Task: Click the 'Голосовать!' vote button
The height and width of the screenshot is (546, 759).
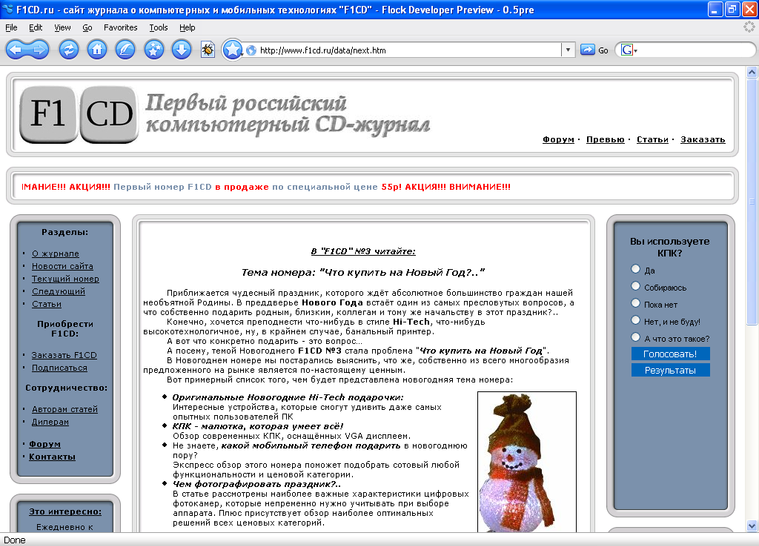Action: [x=670, y=354]
